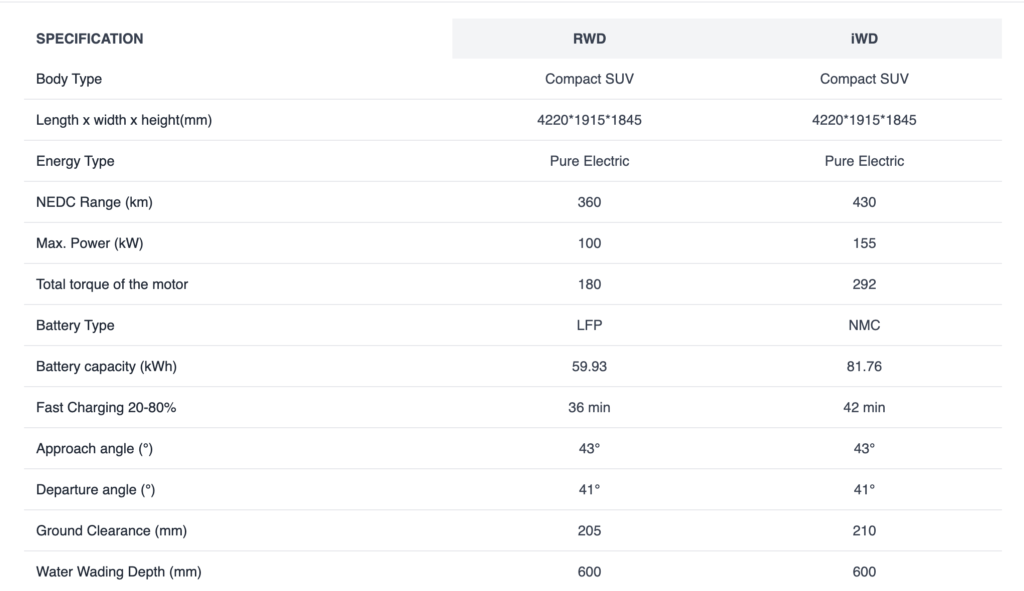Click the Ground Clearance (mm) row label

(x=111, y=530)
